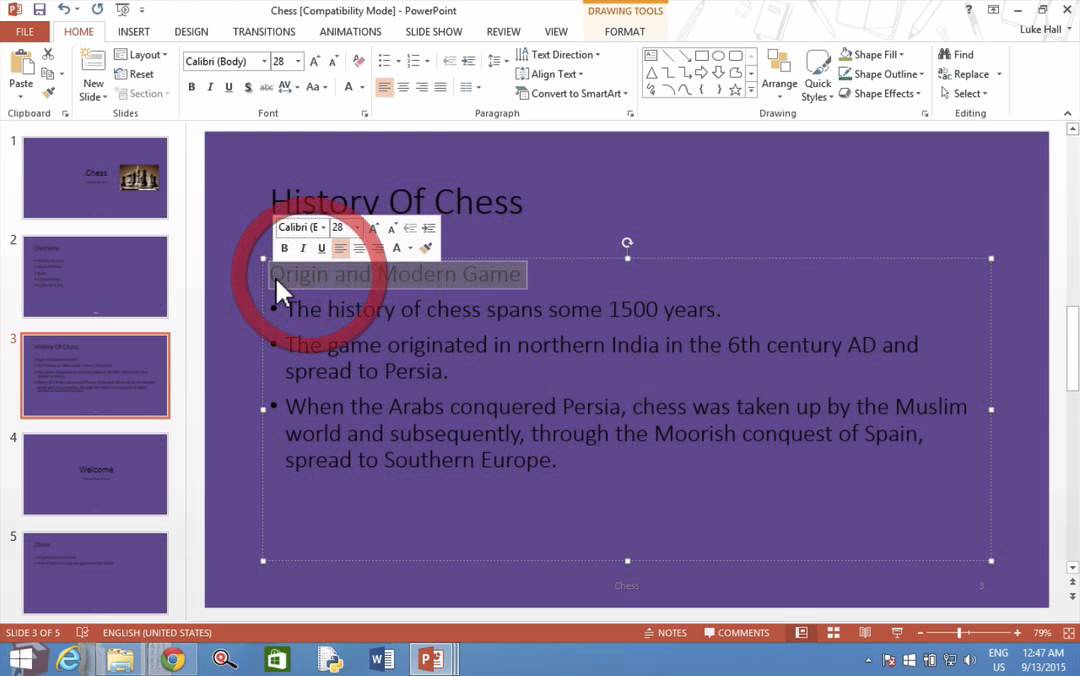Click the Cut scissors icon

pos(48,54)
